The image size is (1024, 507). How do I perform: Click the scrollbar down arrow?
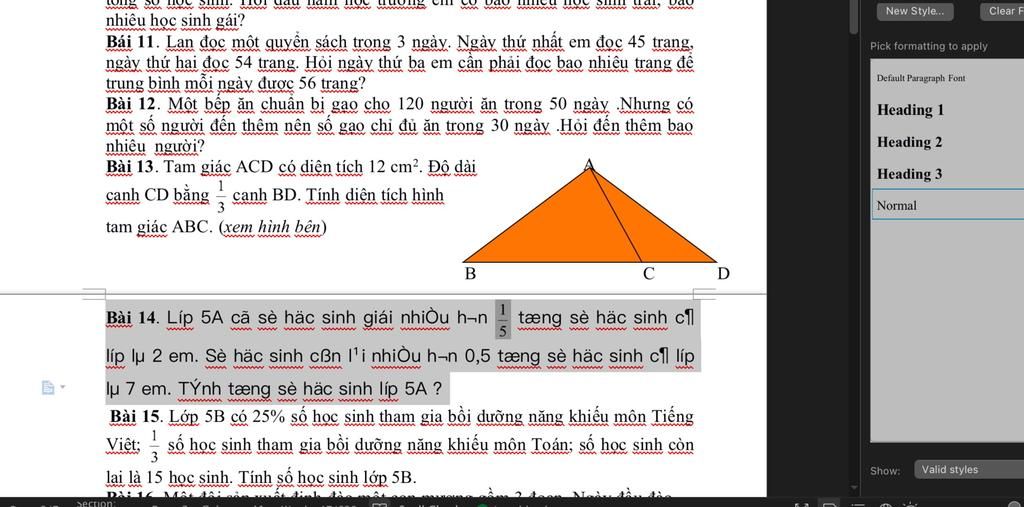(854, 487)
